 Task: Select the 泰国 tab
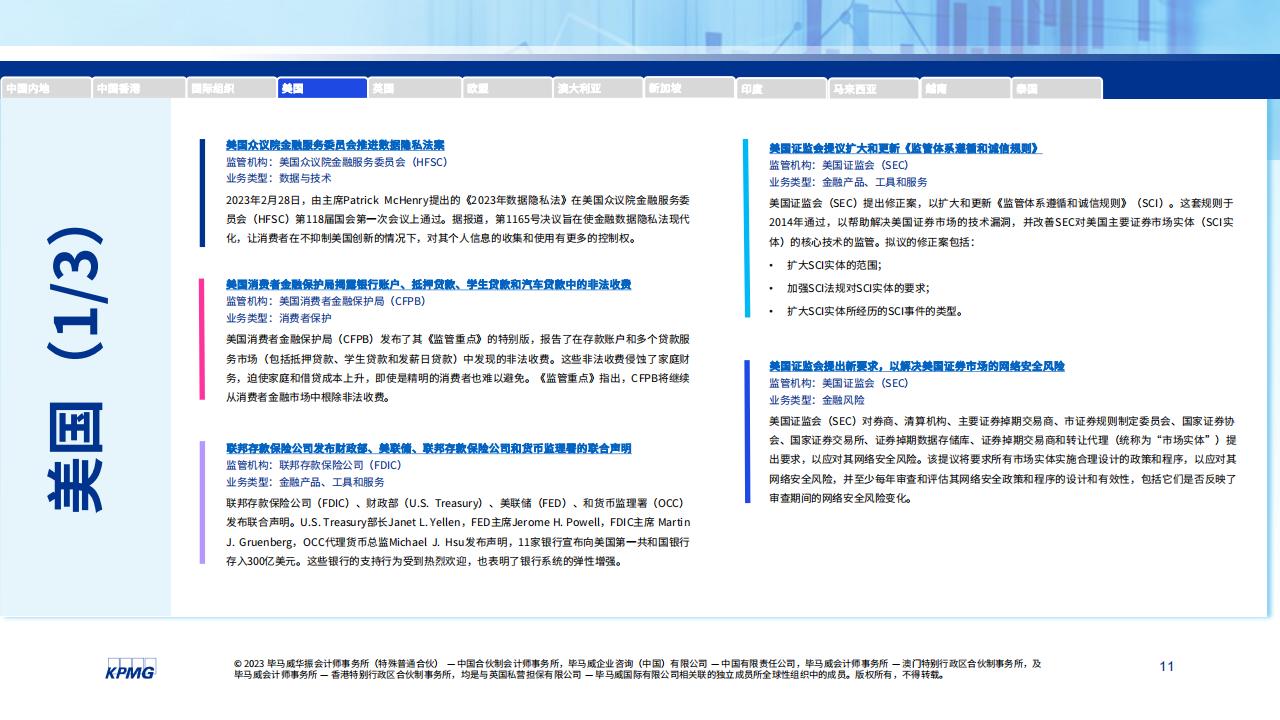coord(1057,88)
